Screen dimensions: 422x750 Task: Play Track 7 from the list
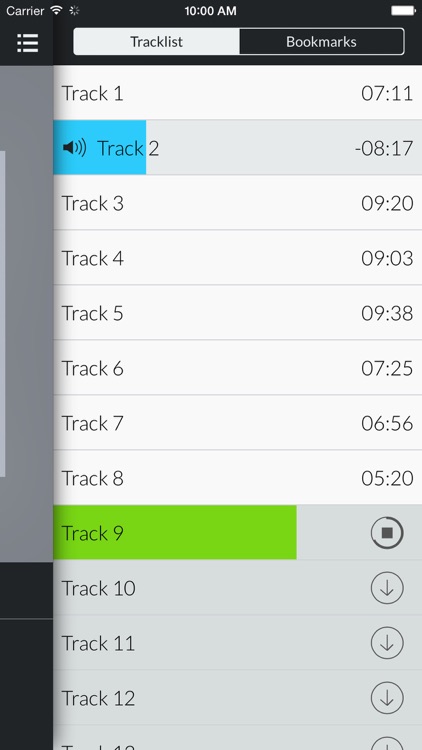coord(237,423)
